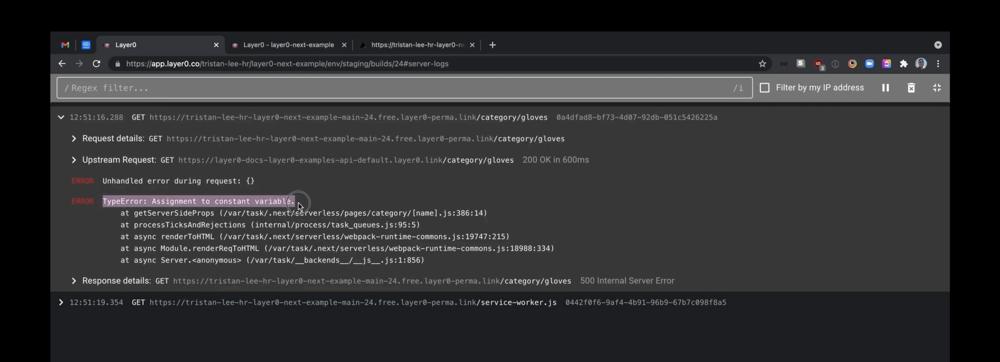
Task: Open the info circle extension
Action: (835, 64)
